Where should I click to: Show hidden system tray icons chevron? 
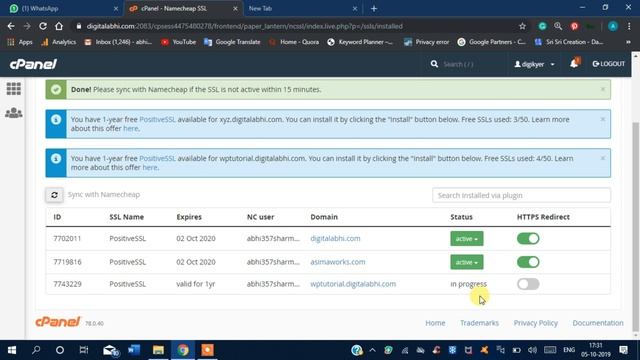coord(372,350)
